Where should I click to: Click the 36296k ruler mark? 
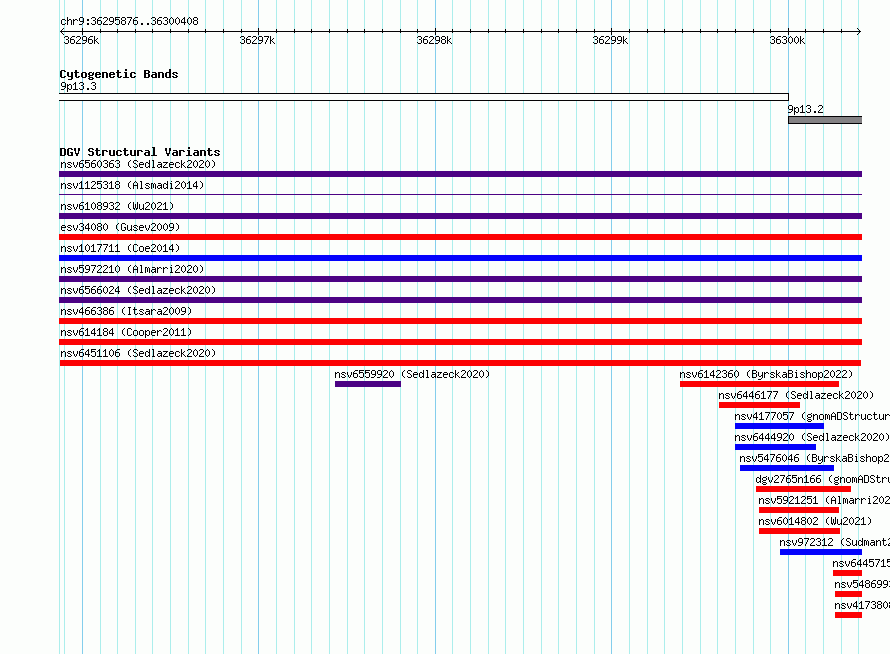81,40
